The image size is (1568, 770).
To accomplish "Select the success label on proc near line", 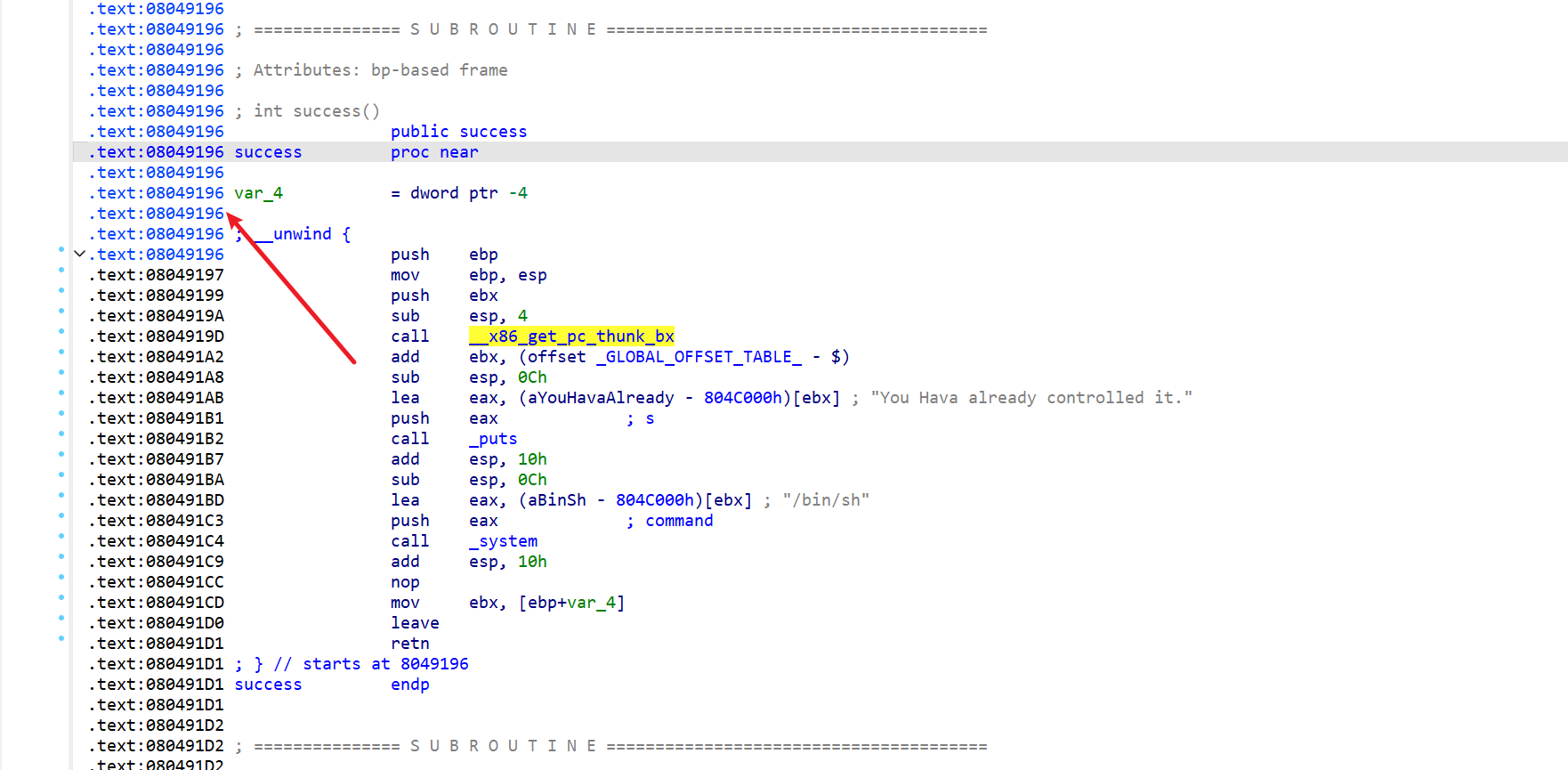I will (268, 152).
